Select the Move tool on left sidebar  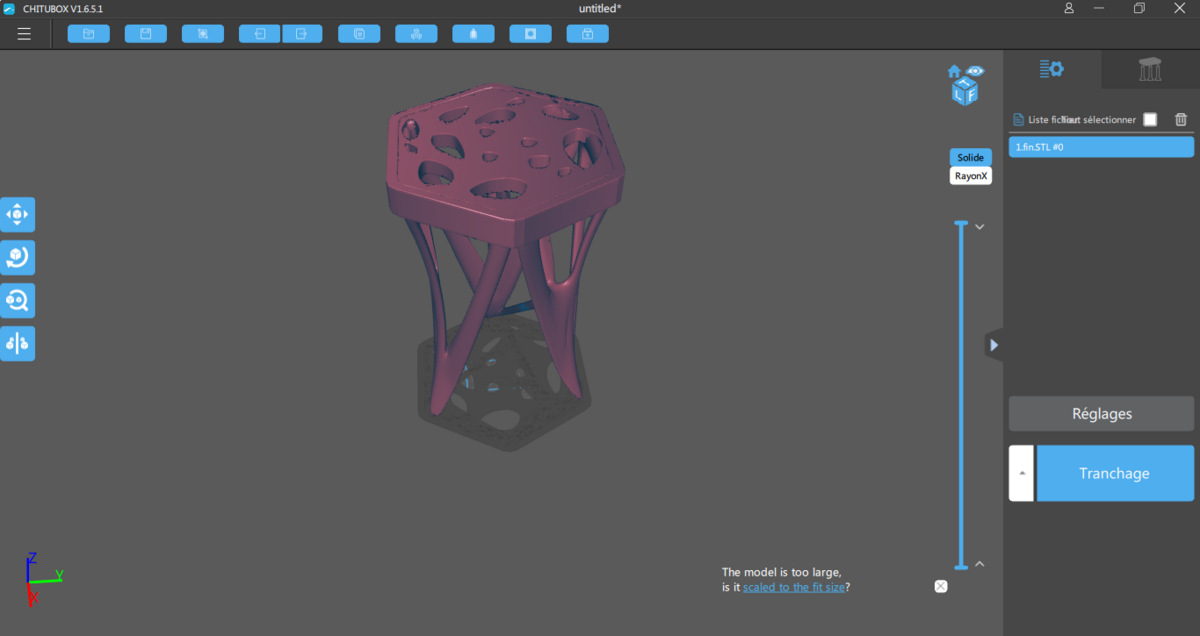pyautogui.click(x=18, y=214)
